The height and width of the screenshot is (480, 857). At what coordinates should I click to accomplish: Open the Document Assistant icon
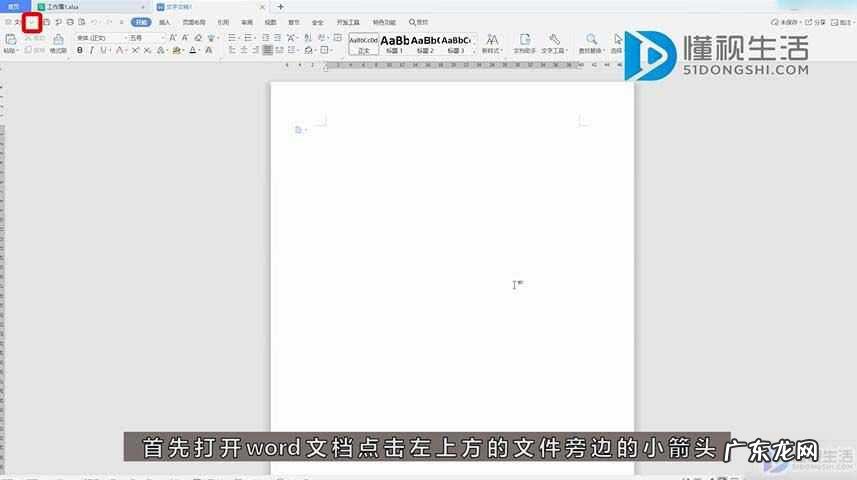pyautogui.click(x=525, y=39)
